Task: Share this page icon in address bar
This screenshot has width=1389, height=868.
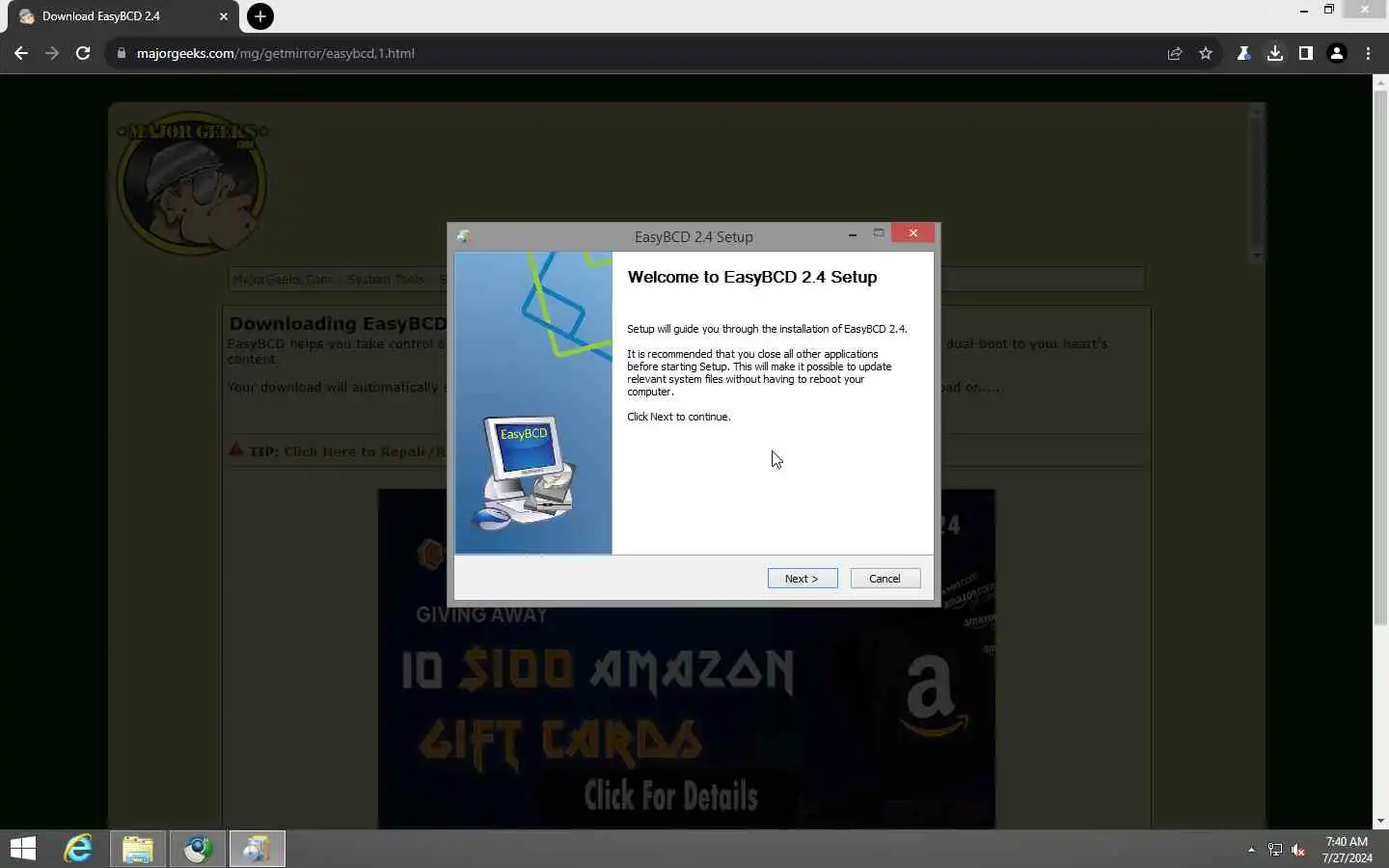Action: pos(1175,53)
